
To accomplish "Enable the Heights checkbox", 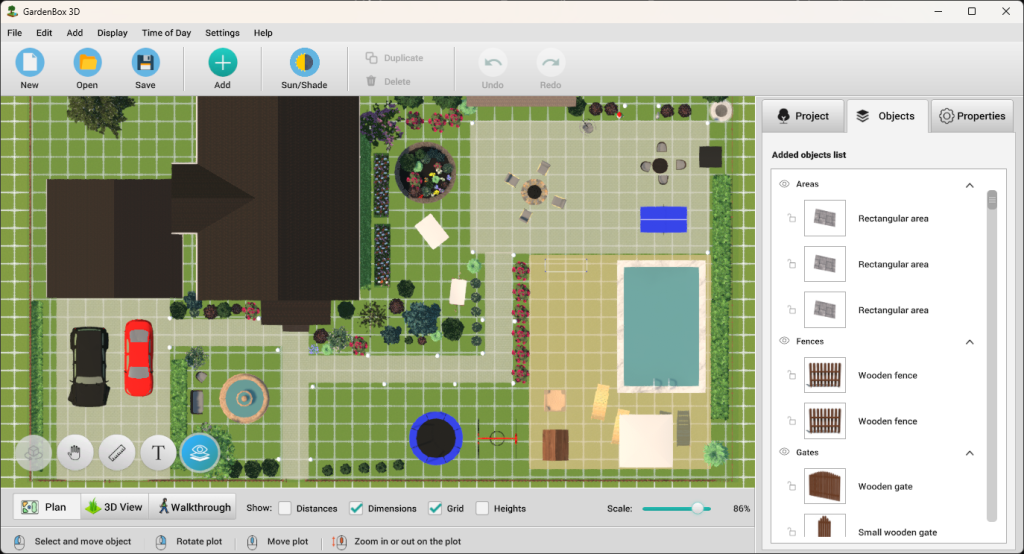I will click(x=482, y=508).
